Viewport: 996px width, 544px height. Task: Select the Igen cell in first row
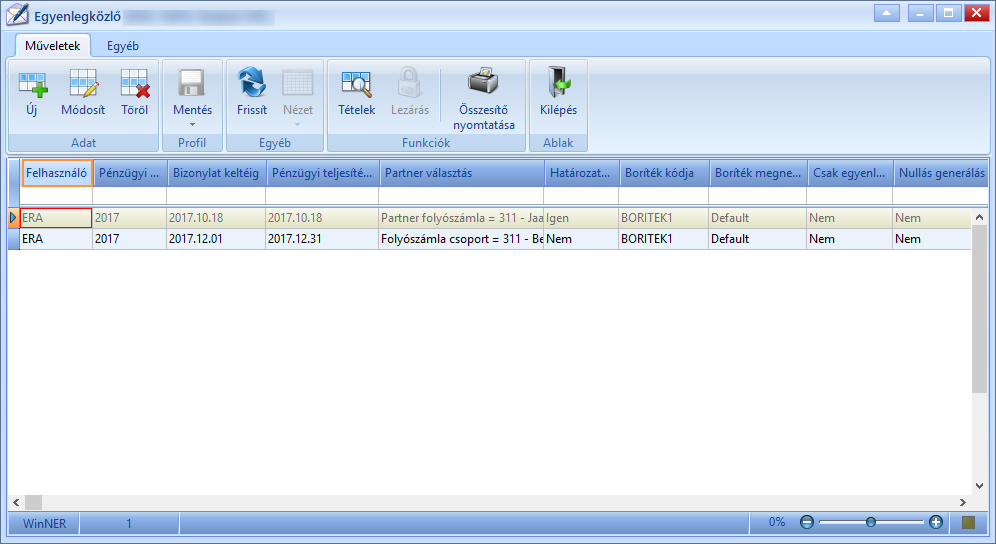[x=581, y=218]
